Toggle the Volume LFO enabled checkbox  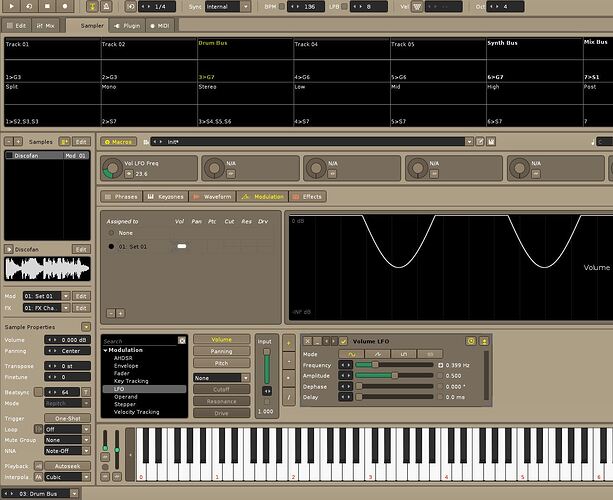pyautogui.click(x=343, y=341)
